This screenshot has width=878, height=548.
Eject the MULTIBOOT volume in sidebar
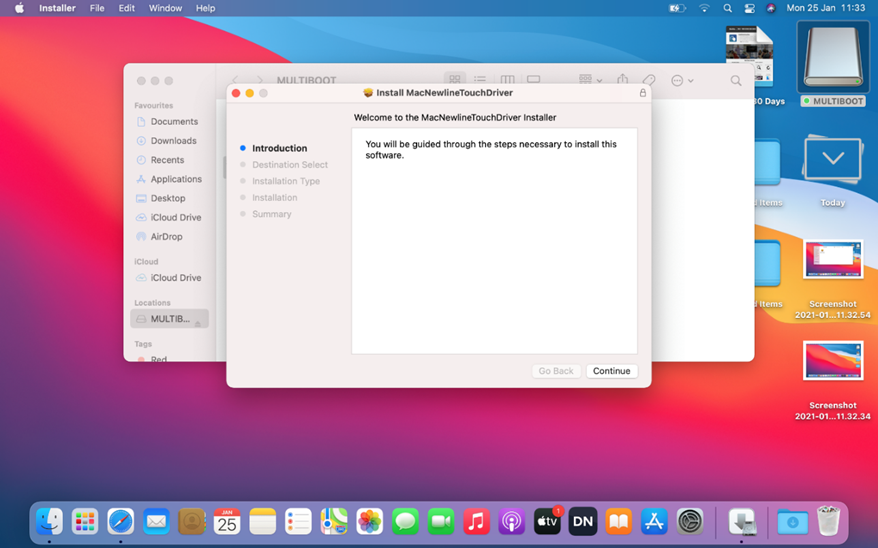pyautogui.click(x=198, y=320)
